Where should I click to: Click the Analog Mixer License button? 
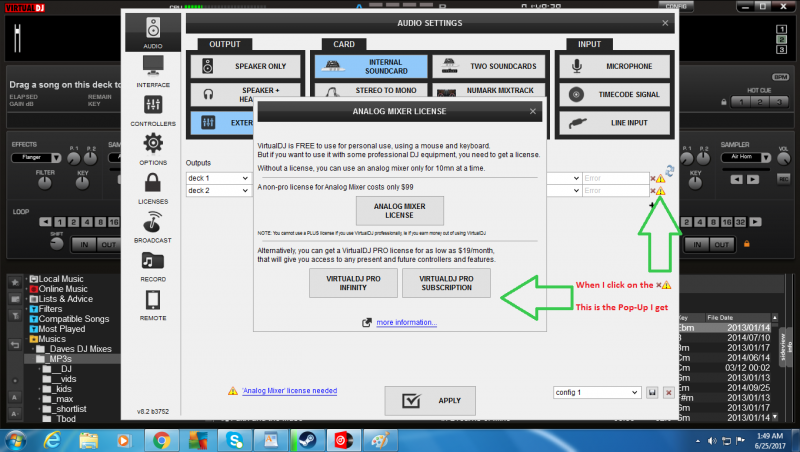click(399, 211)
